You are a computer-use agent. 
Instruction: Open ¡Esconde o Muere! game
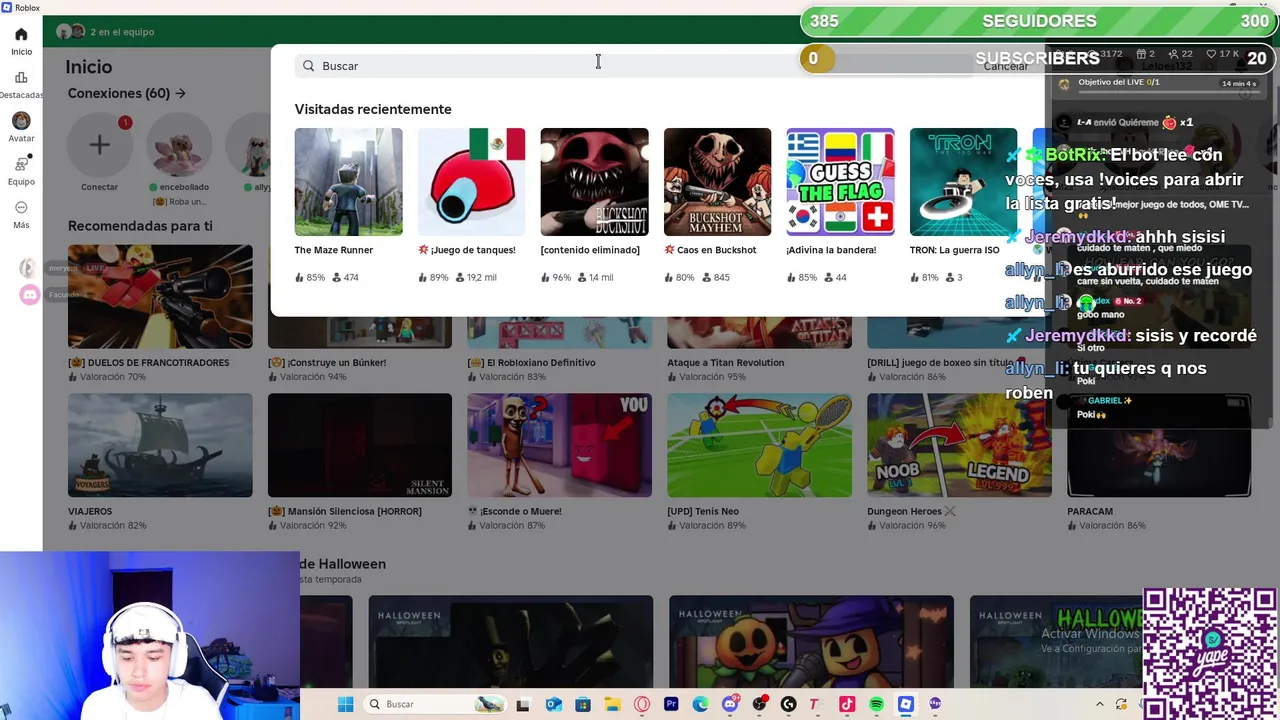click(x=560, y=445)
